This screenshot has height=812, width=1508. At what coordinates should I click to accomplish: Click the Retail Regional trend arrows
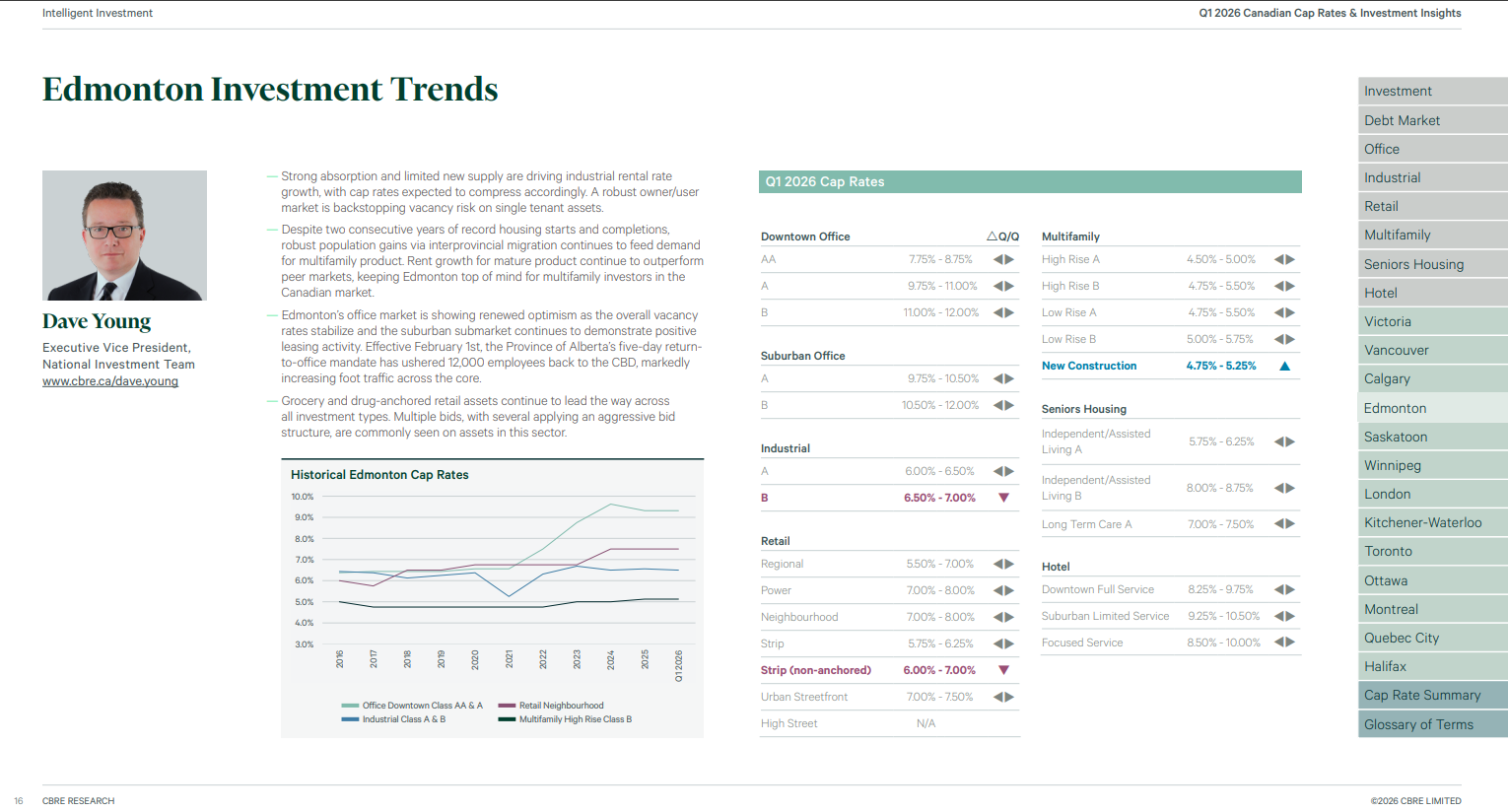tap(1003, 564)
